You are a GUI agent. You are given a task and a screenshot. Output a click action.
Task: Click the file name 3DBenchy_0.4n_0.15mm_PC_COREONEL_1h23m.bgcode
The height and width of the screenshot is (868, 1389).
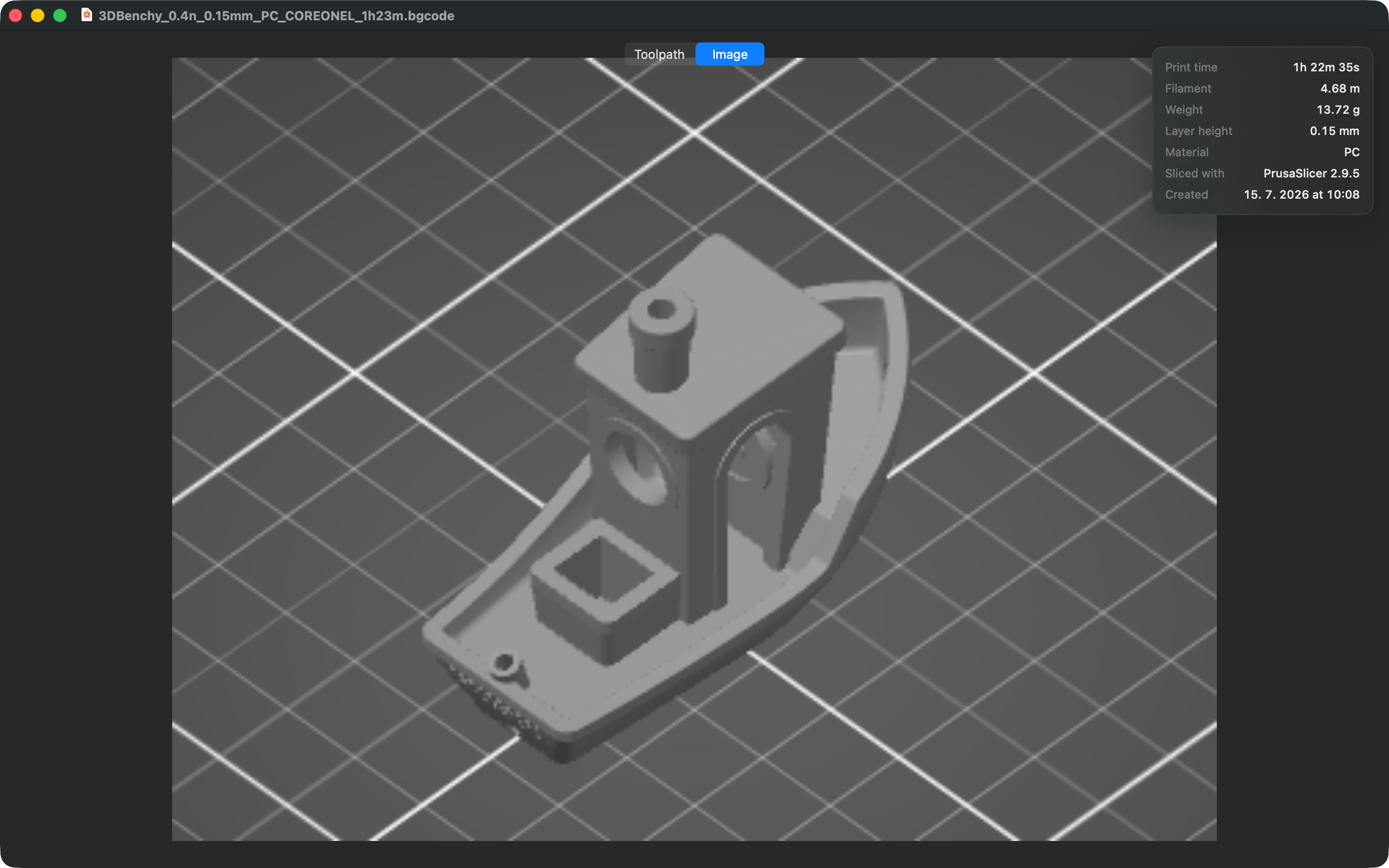pyautogui.click(x=276, y=15)
